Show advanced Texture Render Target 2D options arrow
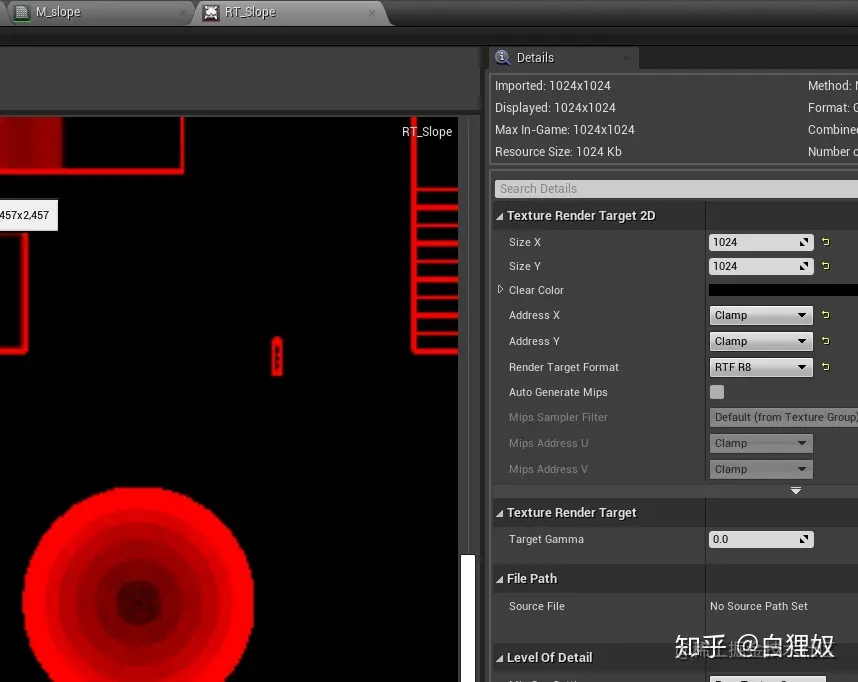Viewport: 858px width, 682px height. point(796,491)
